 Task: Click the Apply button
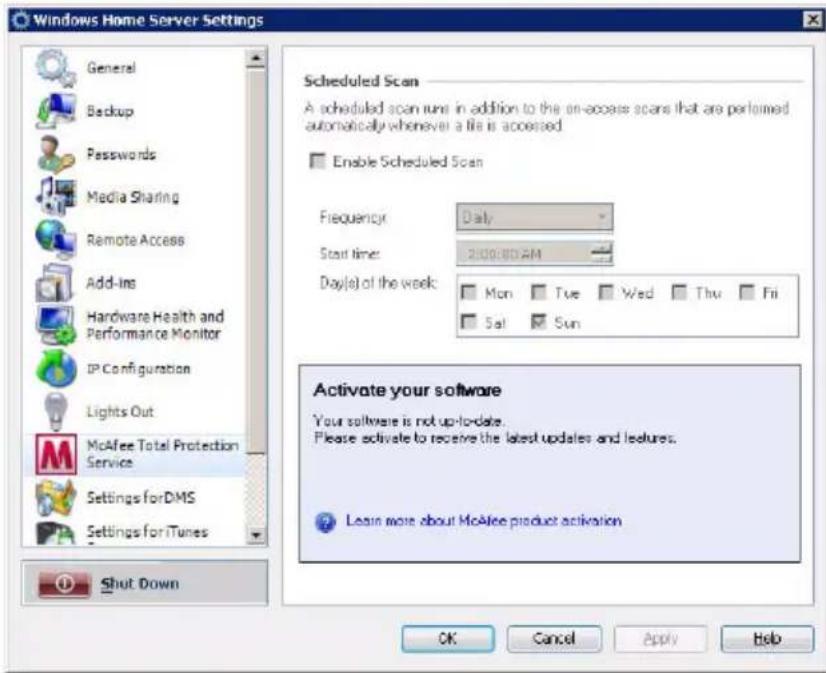coord(661,639)
